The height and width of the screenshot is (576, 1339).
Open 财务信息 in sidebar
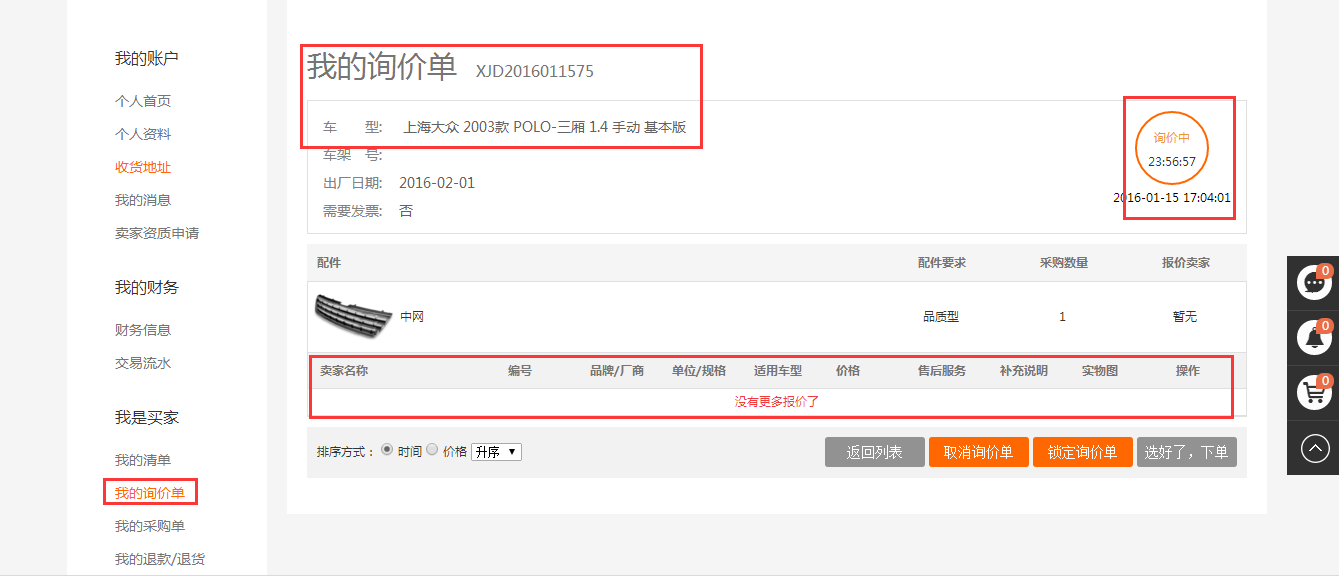(143, 330)
